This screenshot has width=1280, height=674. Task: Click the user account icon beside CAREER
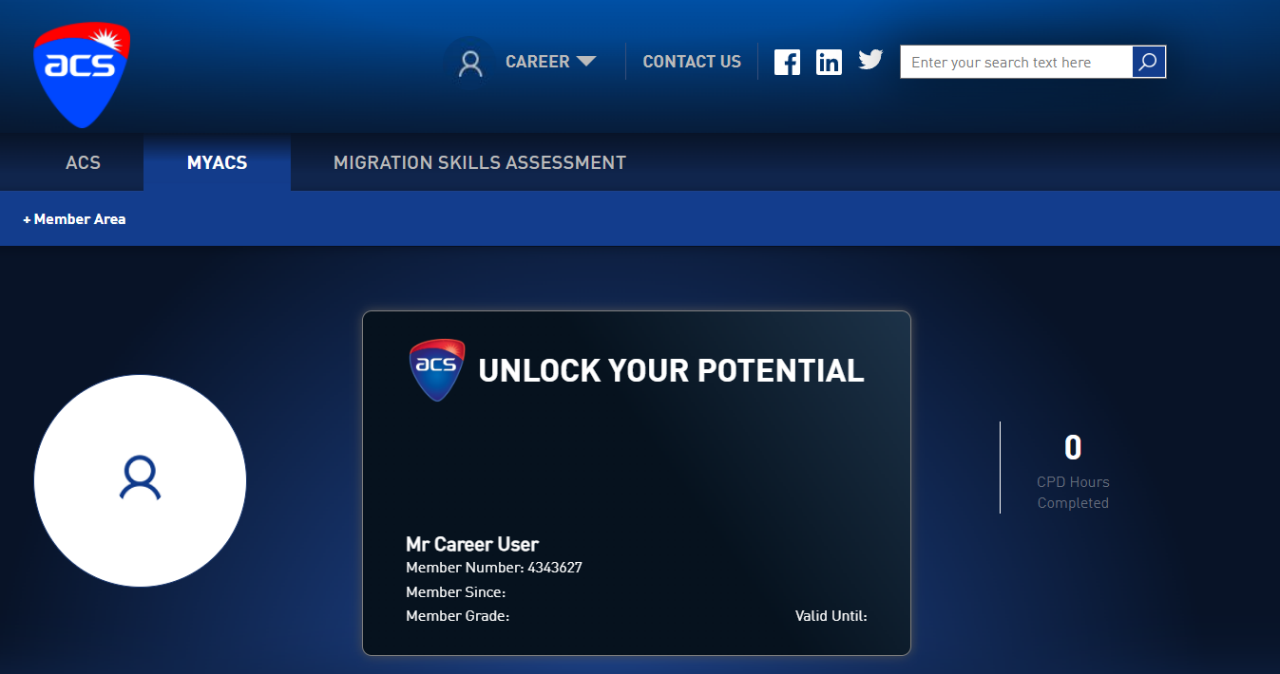tap(470, 63)
